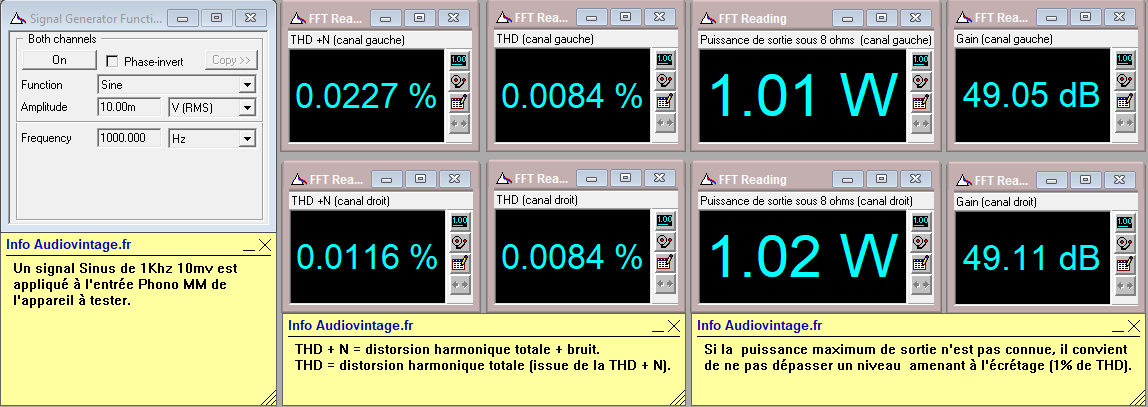Click the label THD (canal droit)
1148x407 pixels.
tap(537, 200)
